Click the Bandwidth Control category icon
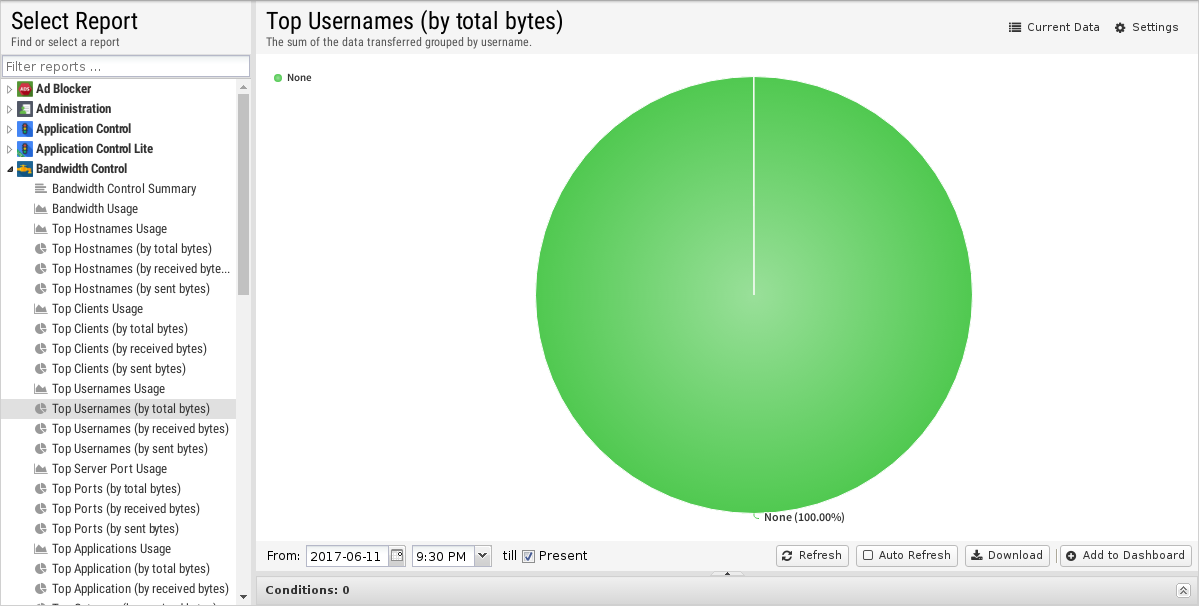The image size is (1199, 606). pyautogui.click(x=25, y=169)
